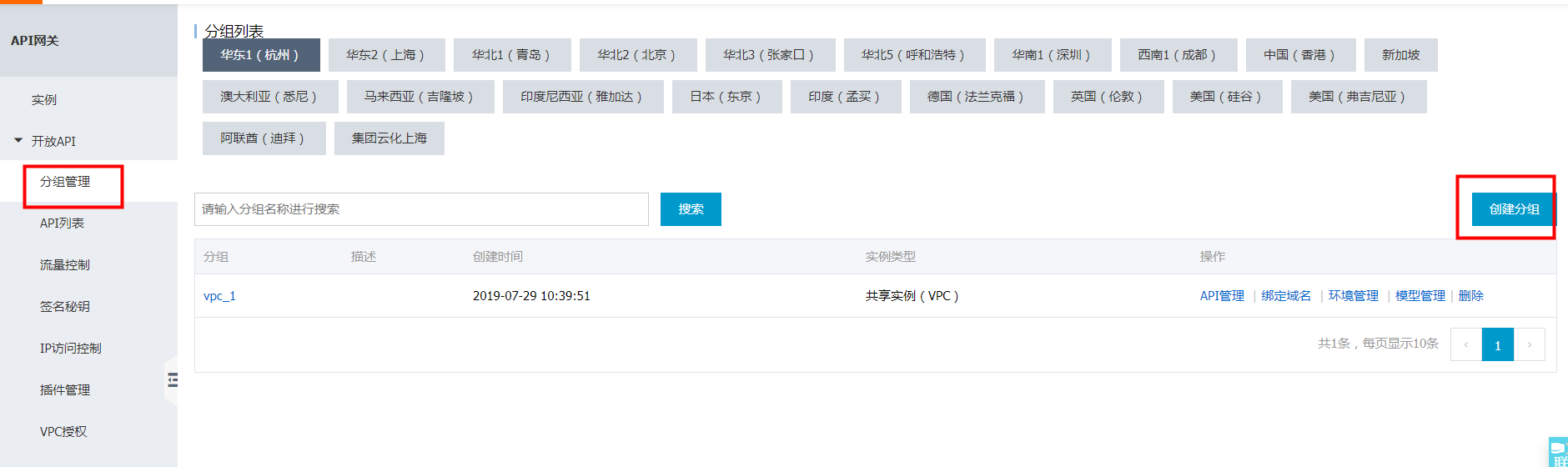
Task: Switch to region 美国（弗吉尼亚）
Action: [x=1359, y=97]
